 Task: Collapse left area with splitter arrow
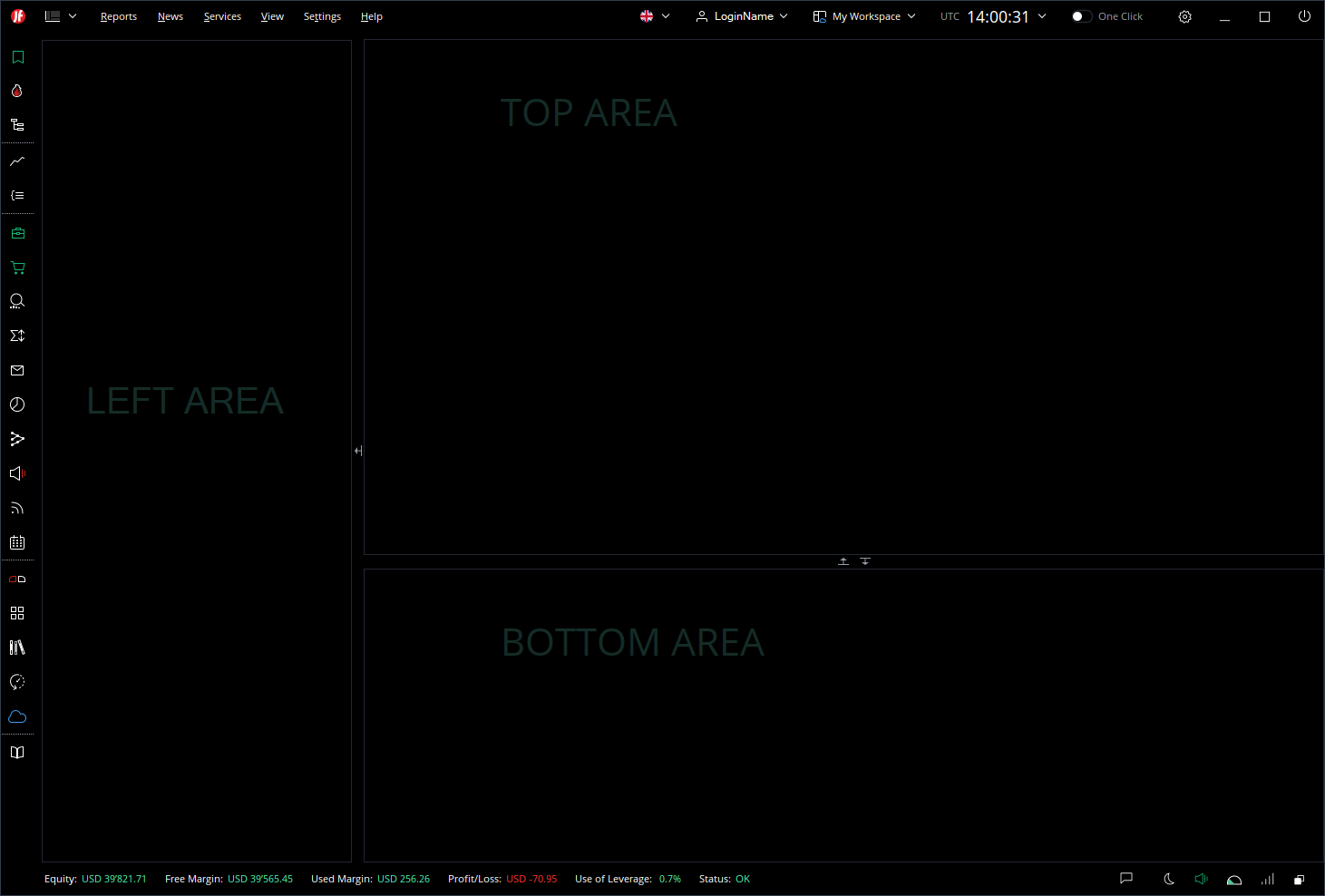click(x=358, y=451)
